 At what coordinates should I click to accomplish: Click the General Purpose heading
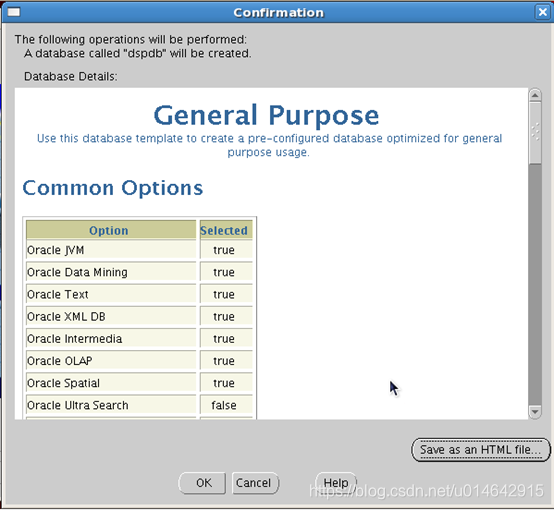(x=266, y=116)
